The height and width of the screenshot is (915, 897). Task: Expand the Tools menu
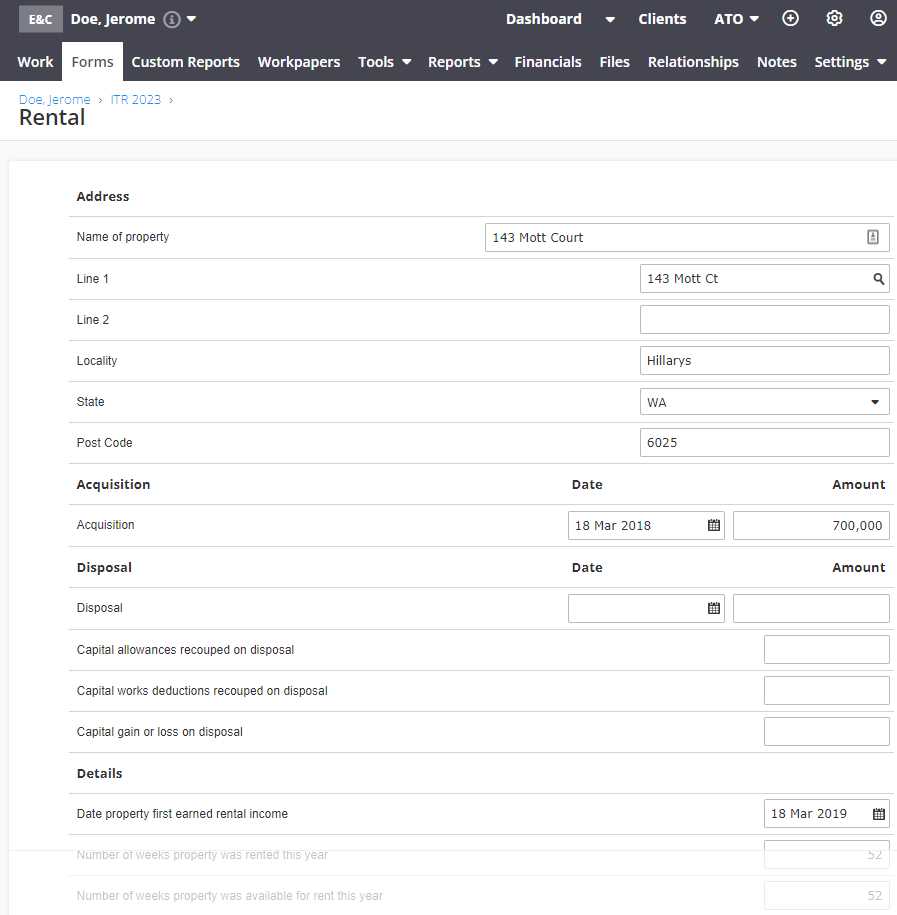pyautogui.click(x=385, y=62)
